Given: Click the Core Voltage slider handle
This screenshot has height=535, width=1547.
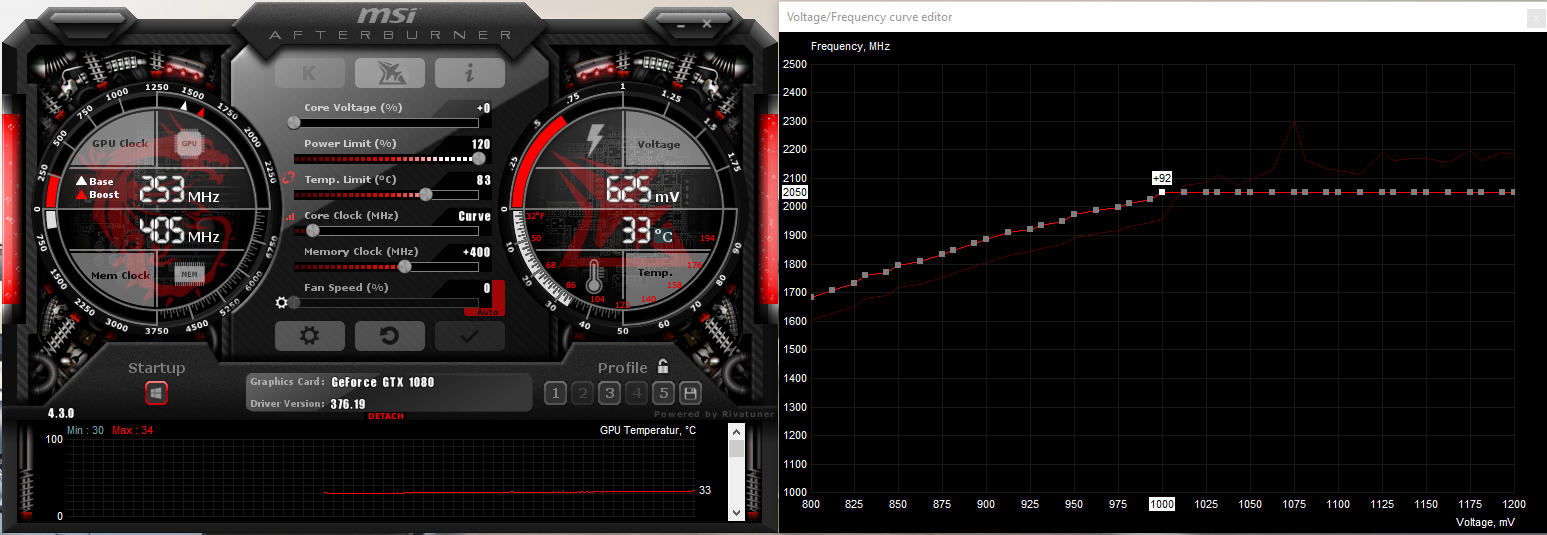Looking at the screenshot, I should pos(294,122).
